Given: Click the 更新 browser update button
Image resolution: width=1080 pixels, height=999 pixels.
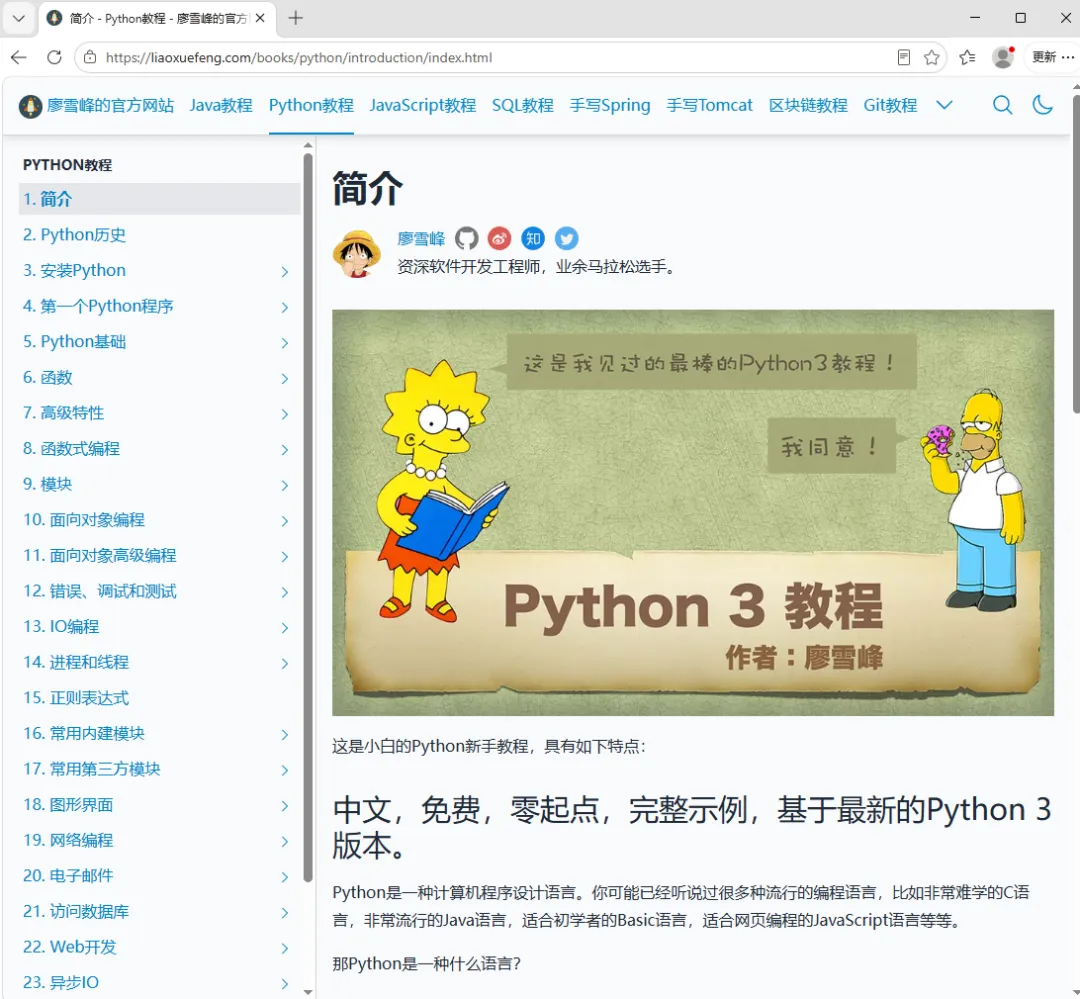Looking at the screenshot, I should (x=1043, y=57).
